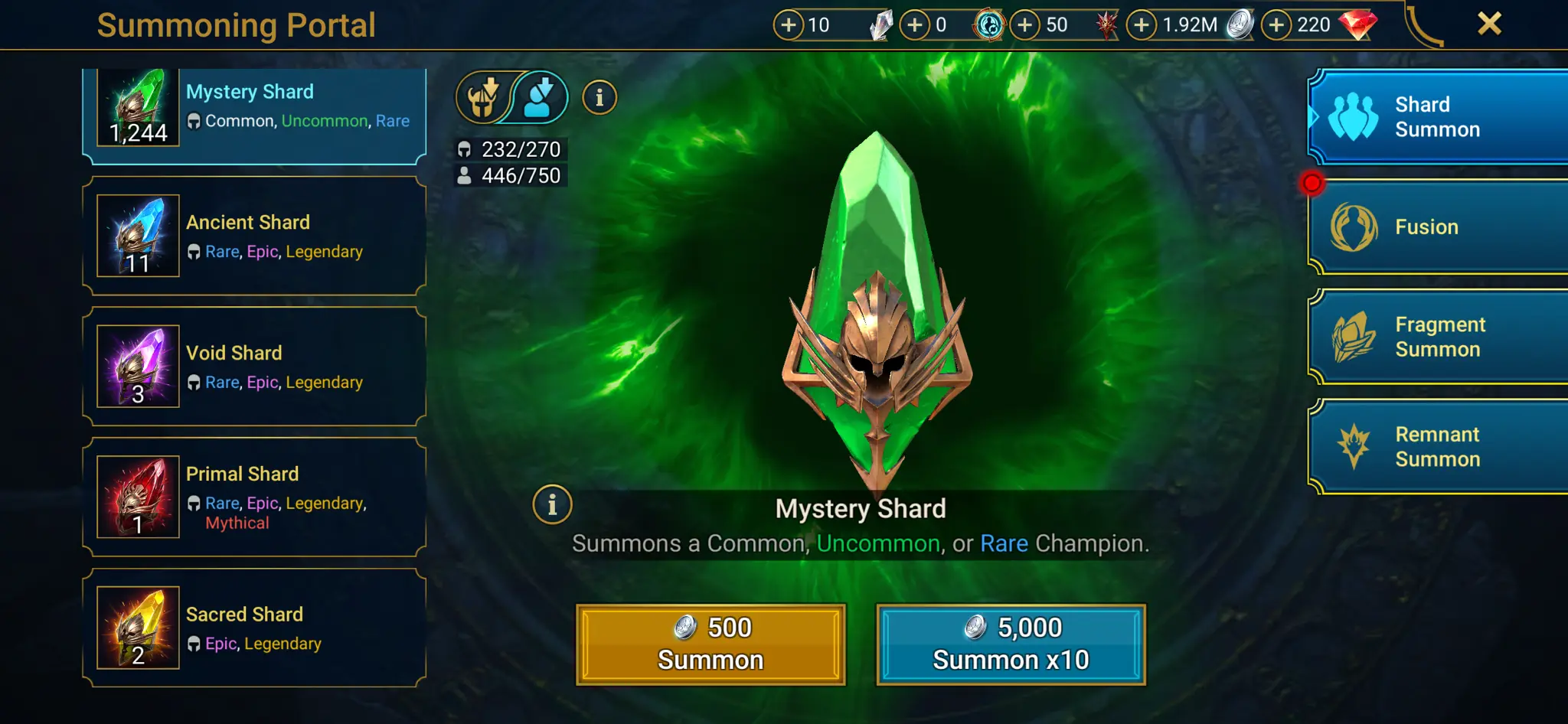The width and height of the screenshot is (1568, 724).
Task: Go to the Remnant Summon tab
Action: [x=1438, y=447]
